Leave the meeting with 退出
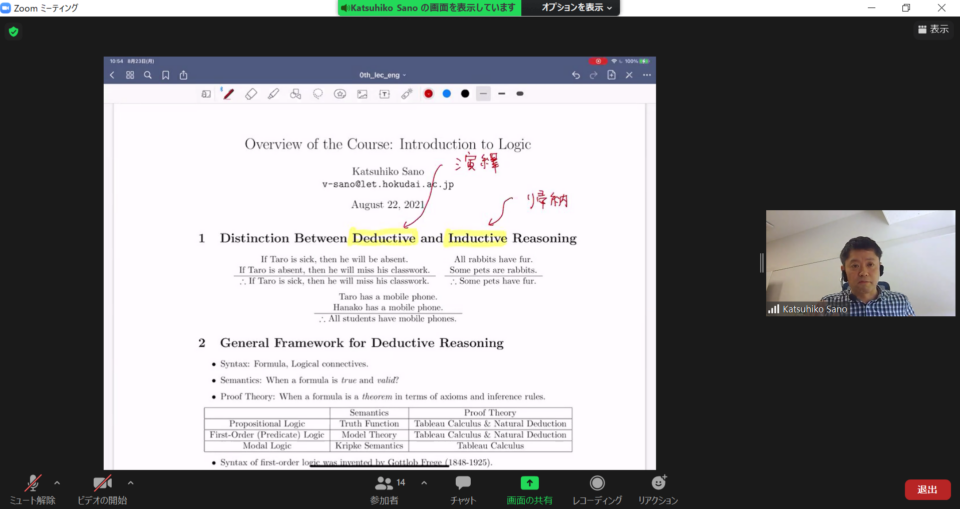Screen dimensions: 960x509 (x=928, y=489)
